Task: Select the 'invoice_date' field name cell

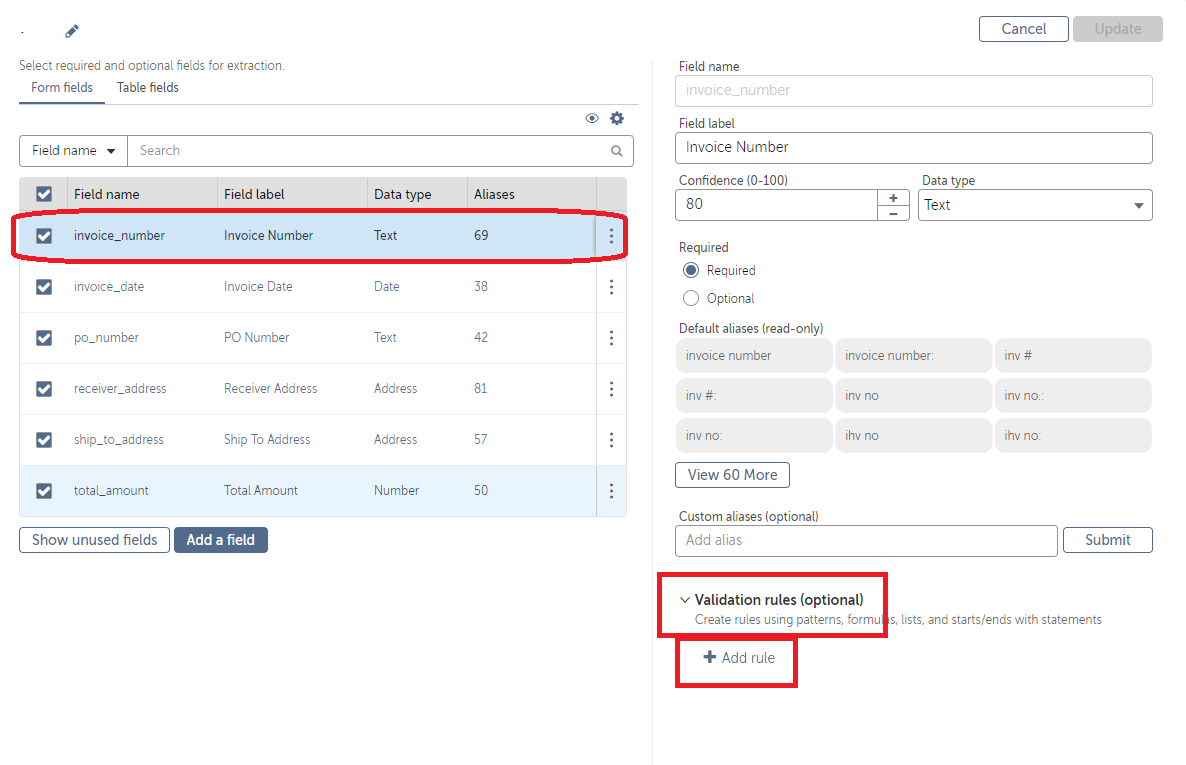Action: (x=109, y=287)
